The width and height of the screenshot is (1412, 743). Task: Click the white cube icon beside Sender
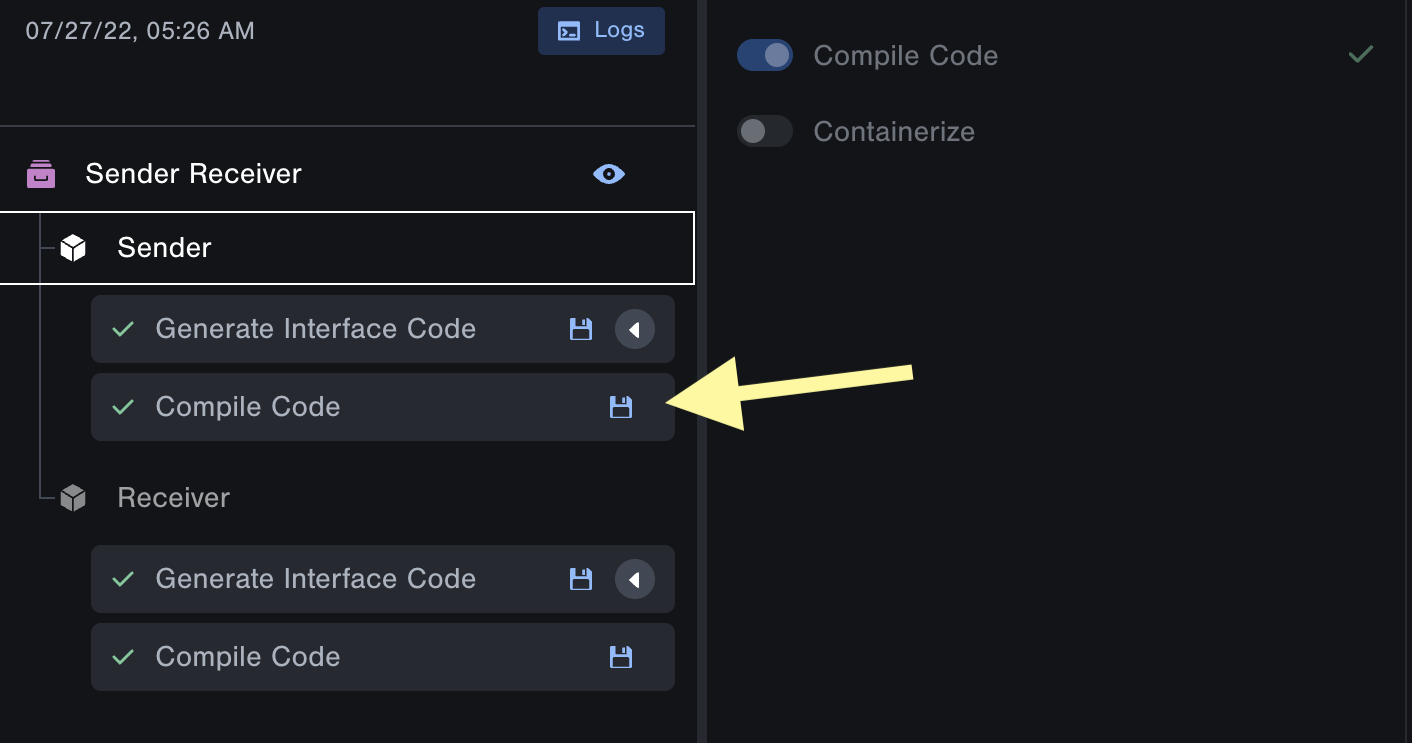[73, 248]
